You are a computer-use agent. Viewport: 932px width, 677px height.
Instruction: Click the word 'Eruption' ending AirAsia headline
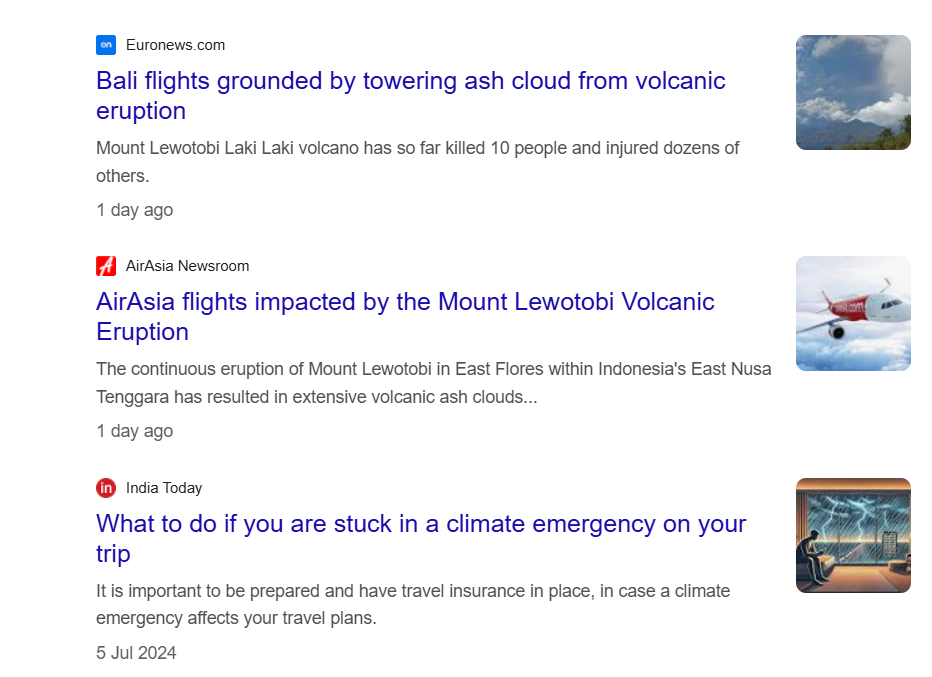[142, 332]
